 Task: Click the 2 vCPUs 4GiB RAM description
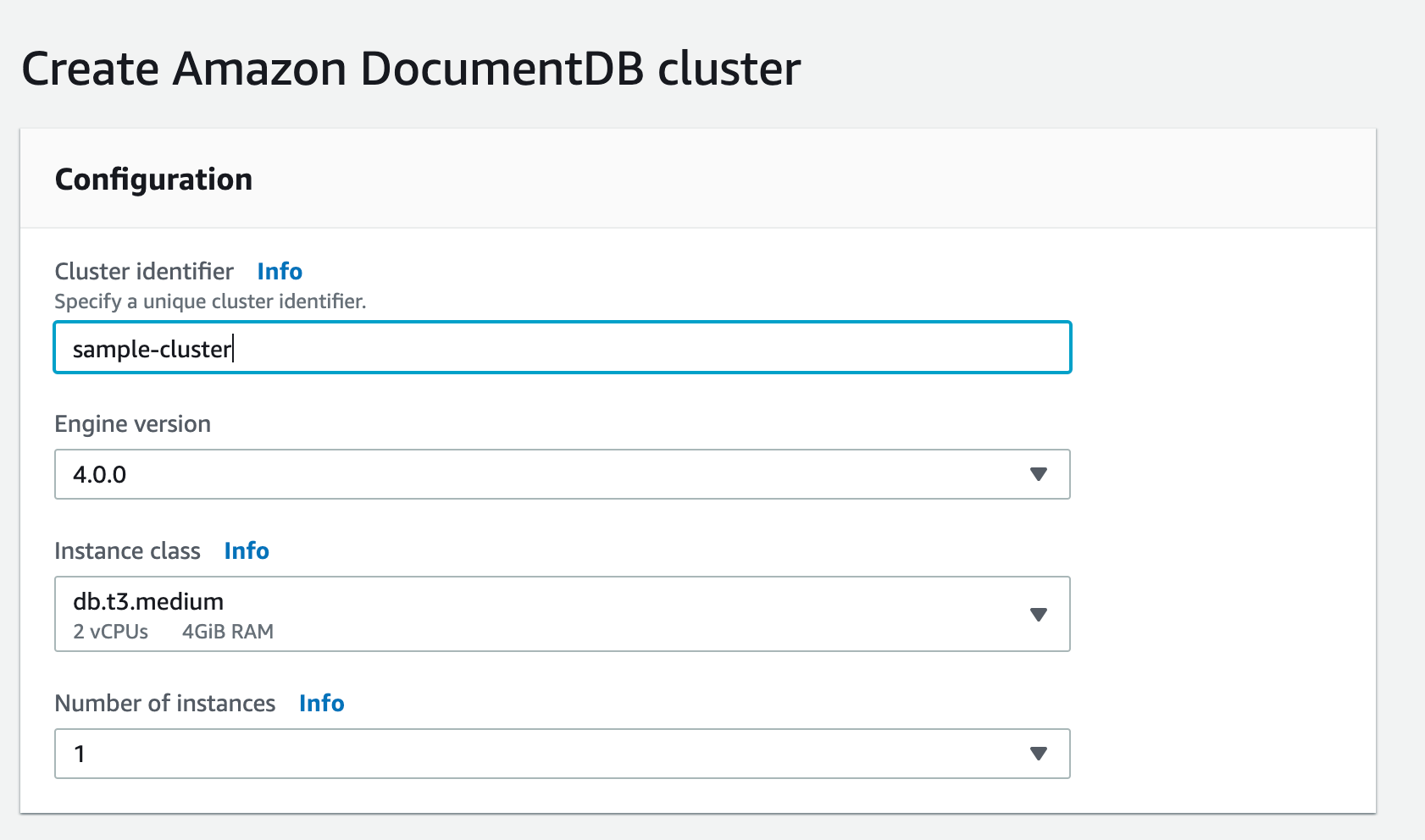[x=174, y=632]
